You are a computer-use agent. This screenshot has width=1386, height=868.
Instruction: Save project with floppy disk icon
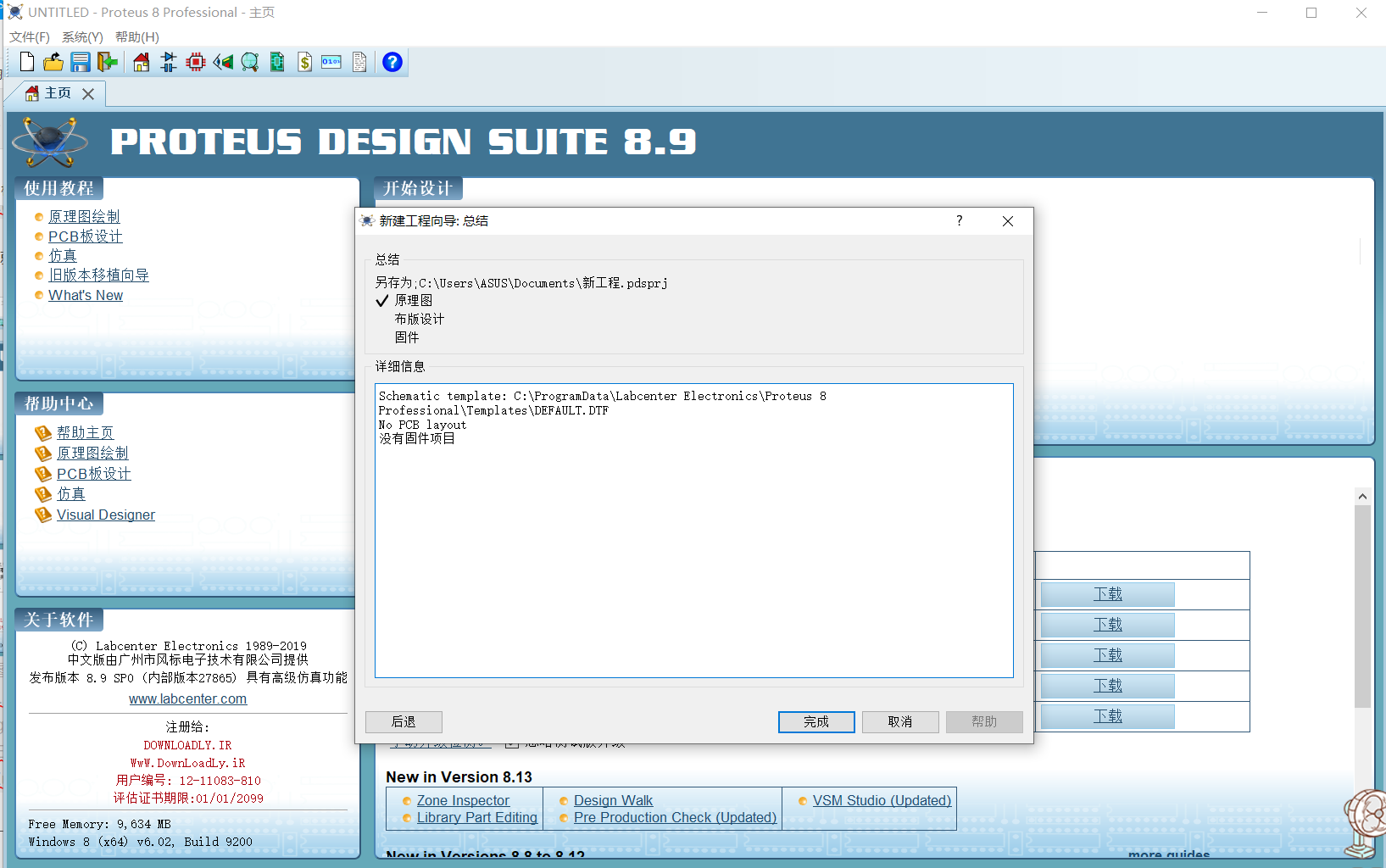[81, 62]
